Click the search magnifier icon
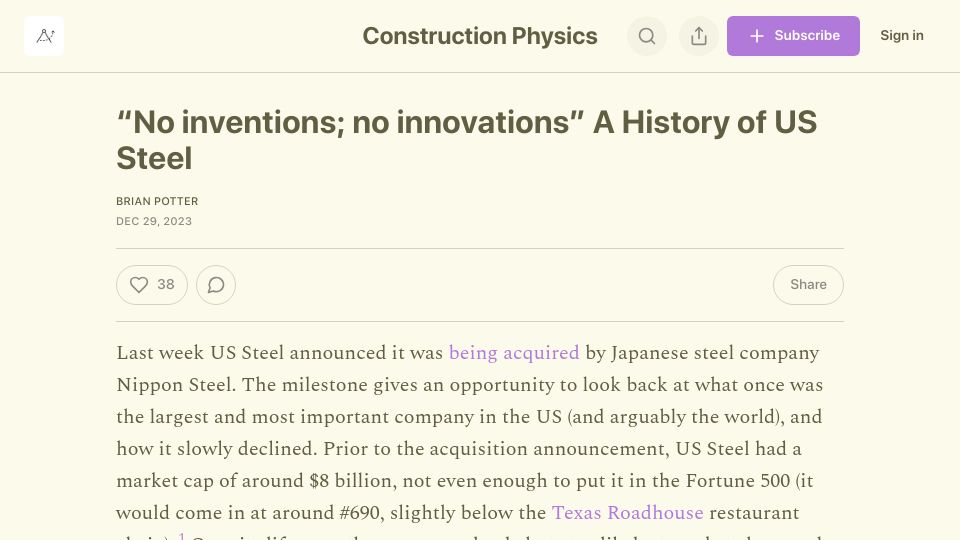The width and height of the screenshot is (960, 540). point(647,36)
